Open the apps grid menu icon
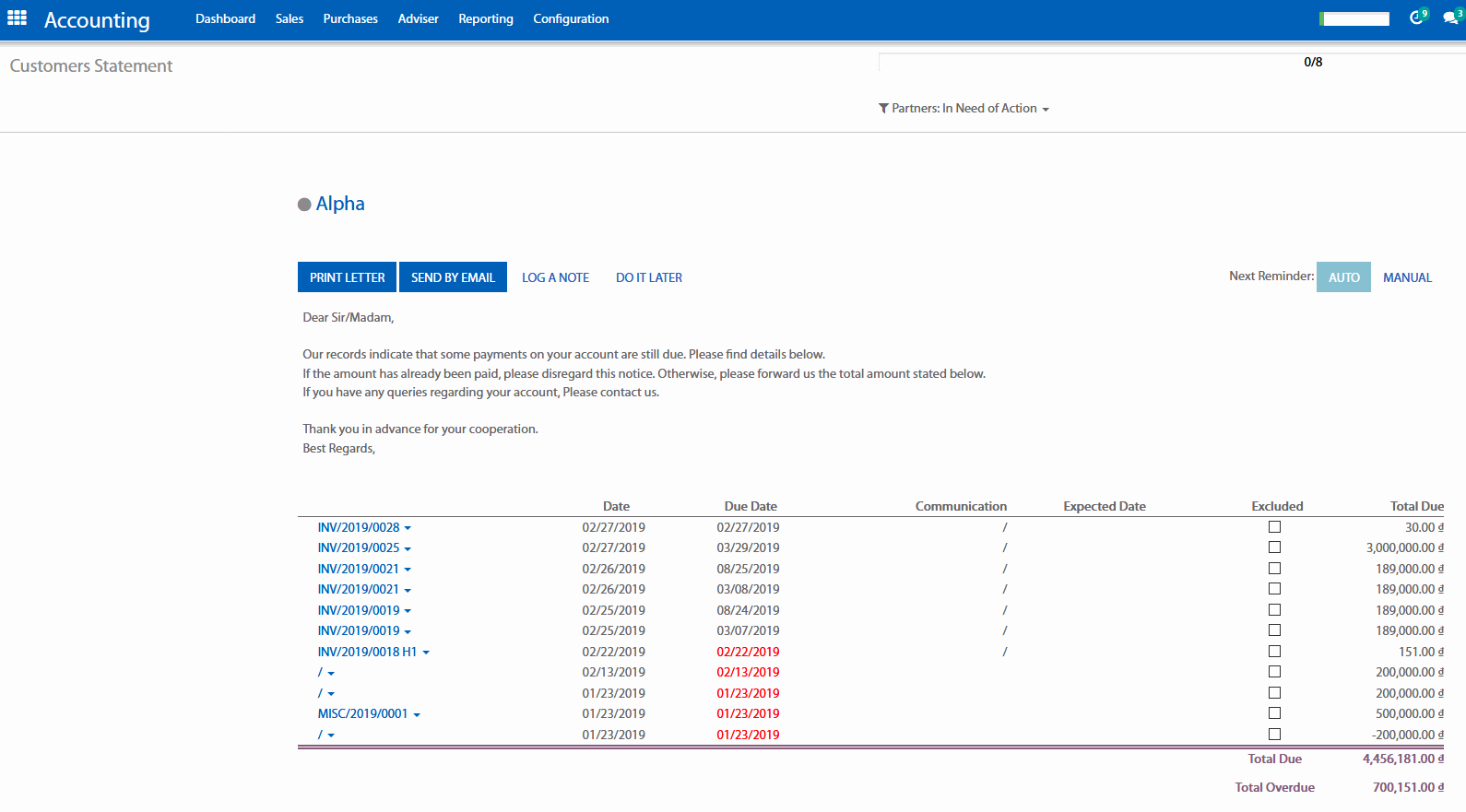The image size is (1466, 812). pos(17,18)
